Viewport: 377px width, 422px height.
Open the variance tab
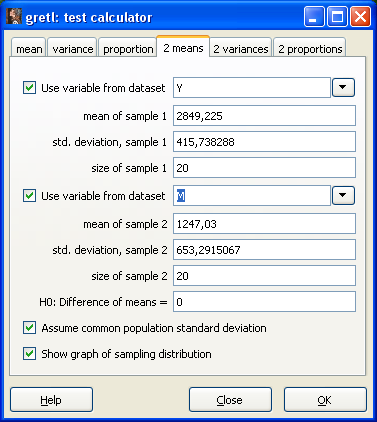click(73, 47)
